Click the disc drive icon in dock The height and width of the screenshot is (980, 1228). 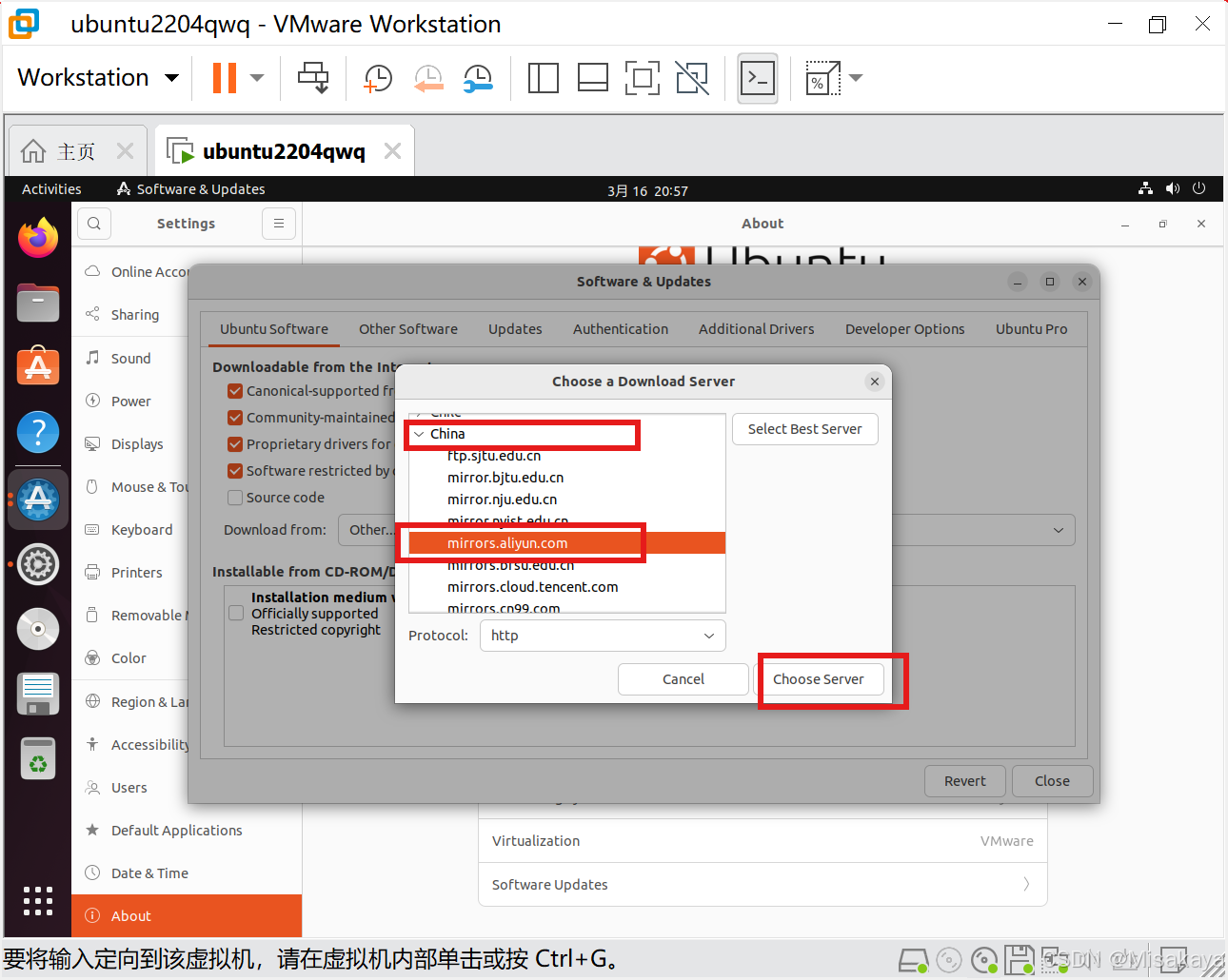(x=38, y=629)
